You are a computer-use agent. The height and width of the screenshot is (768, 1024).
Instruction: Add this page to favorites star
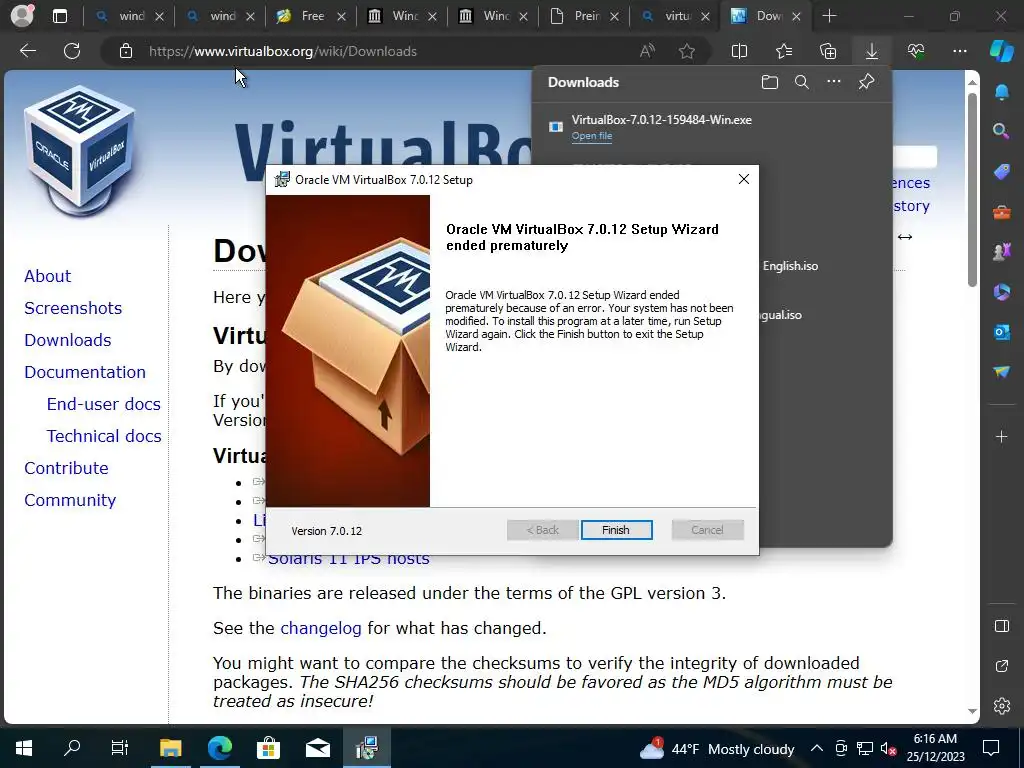pos(686,51)
